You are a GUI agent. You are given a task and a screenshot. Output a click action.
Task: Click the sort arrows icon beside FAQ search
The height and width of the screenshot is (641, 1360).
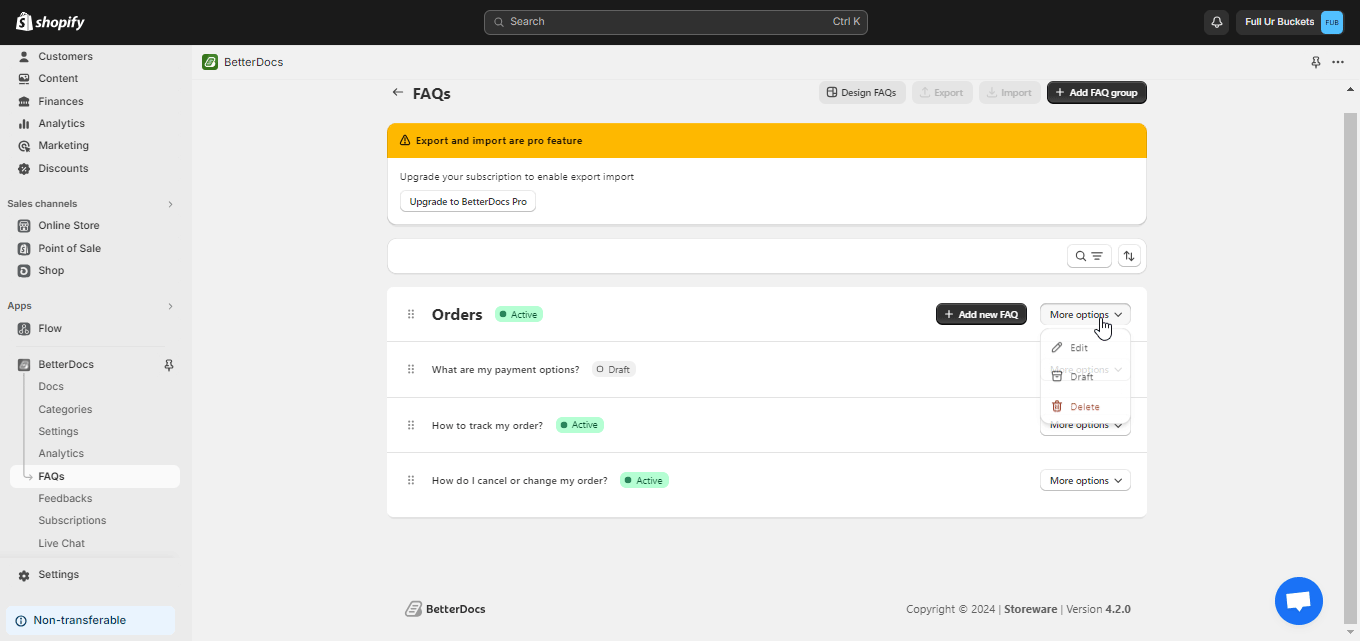pos(1129,255)
